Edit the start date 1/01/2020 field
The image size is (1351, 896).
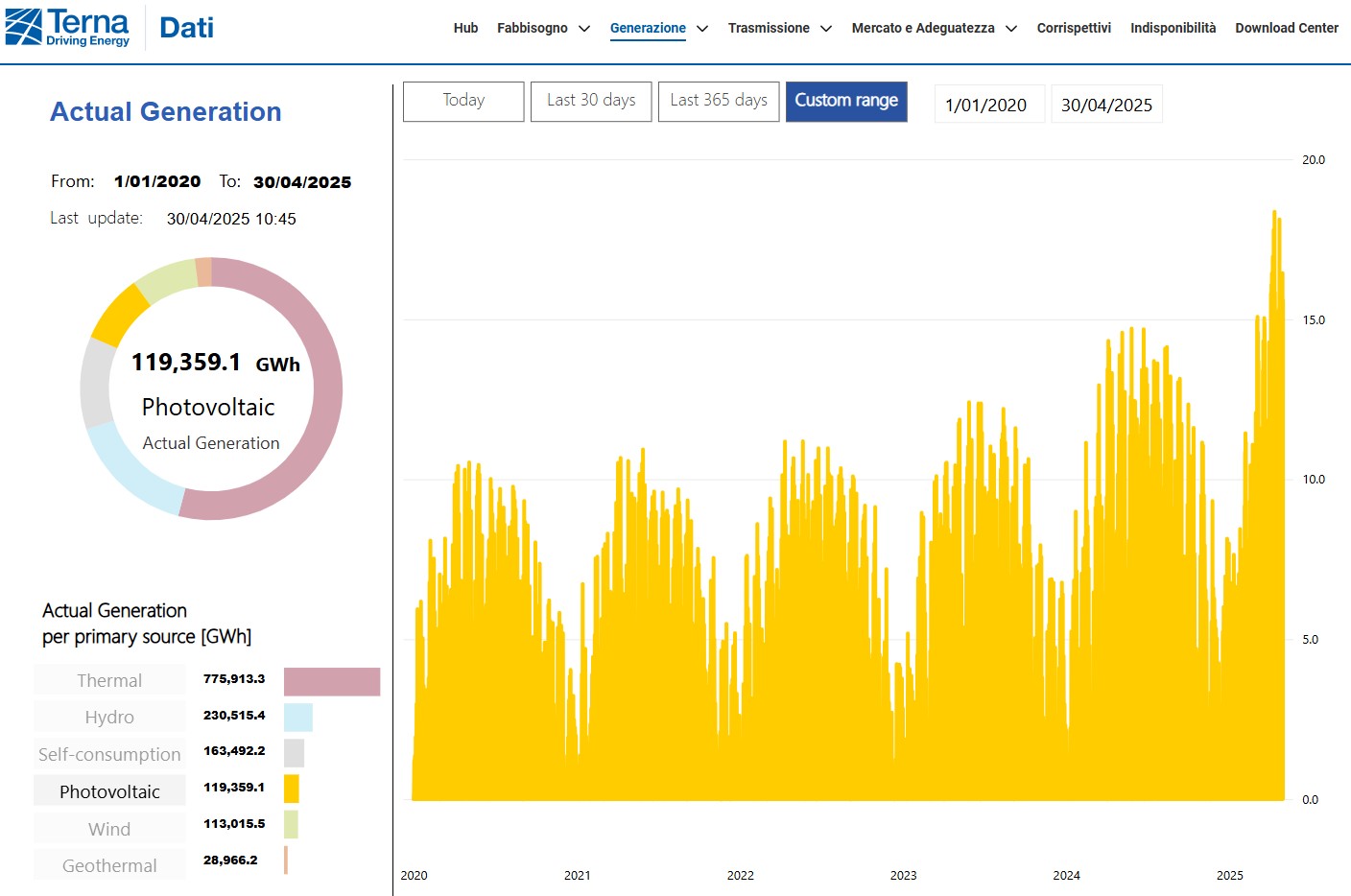coord(987,105)
